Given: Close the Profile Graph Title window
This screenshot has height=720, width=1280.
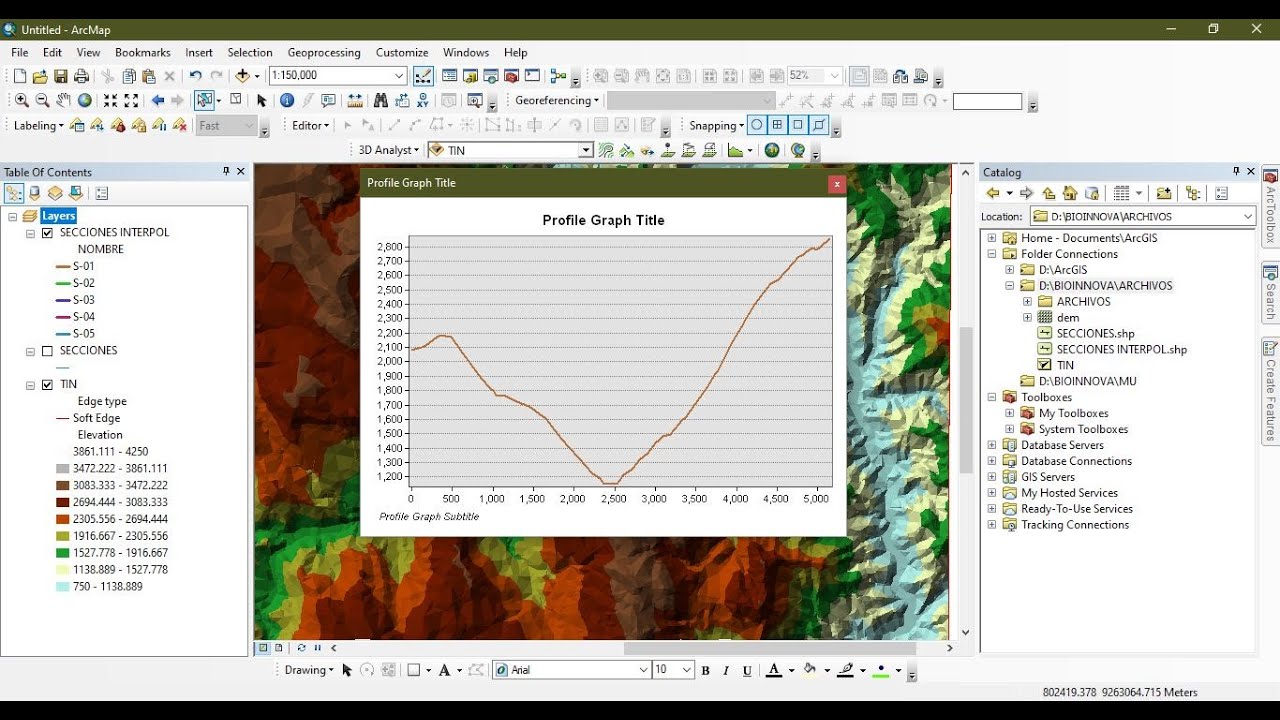Looking at the screenshot, I should (837, 184).
